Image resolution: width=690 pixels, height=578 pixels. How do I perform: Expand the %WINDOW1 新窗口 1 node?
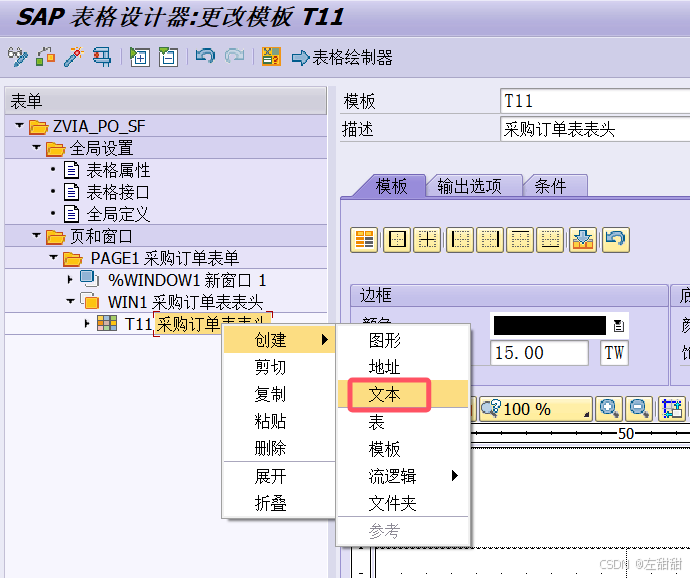[70, 280]
